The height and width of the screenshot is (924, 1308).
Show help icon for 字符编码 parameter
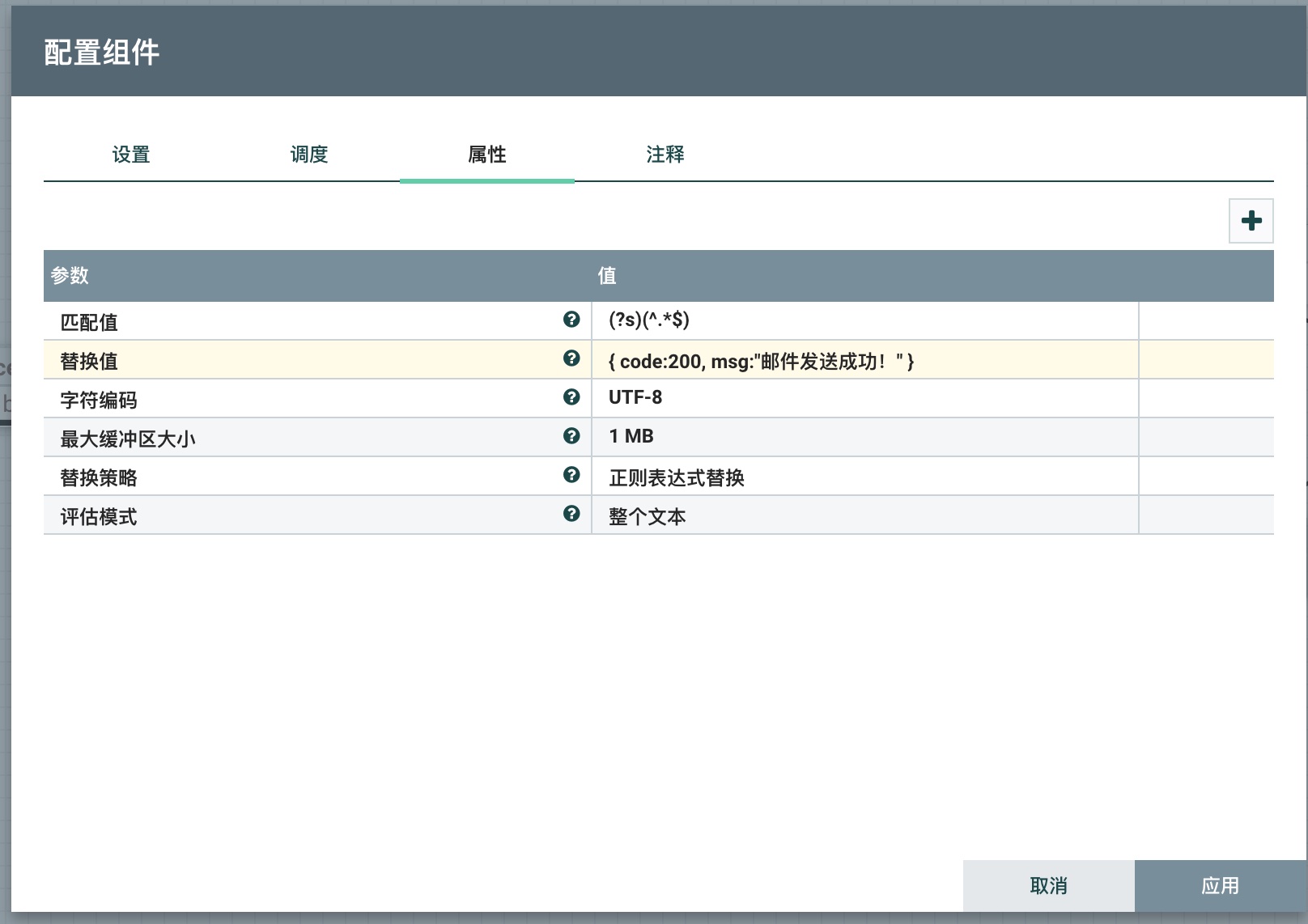[x=571, y=397]
